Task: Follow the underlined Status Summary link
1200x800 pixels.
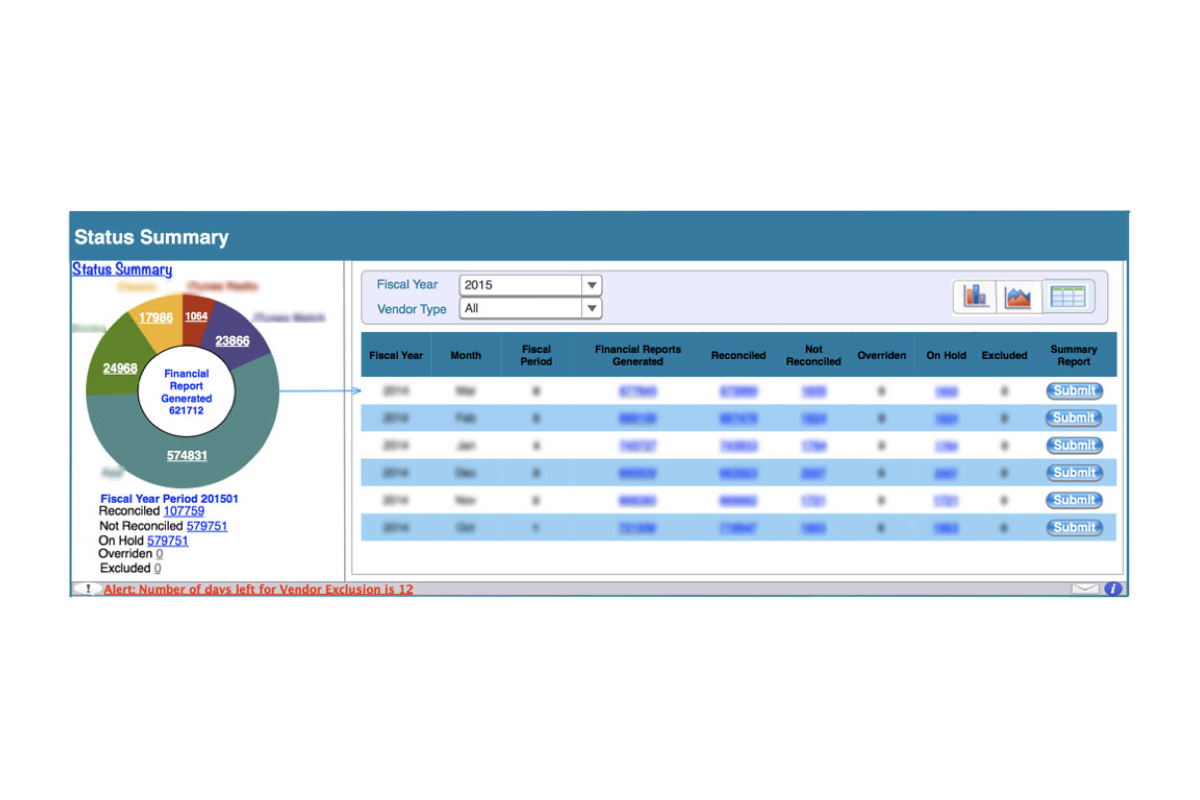Action: click(122, 269)
